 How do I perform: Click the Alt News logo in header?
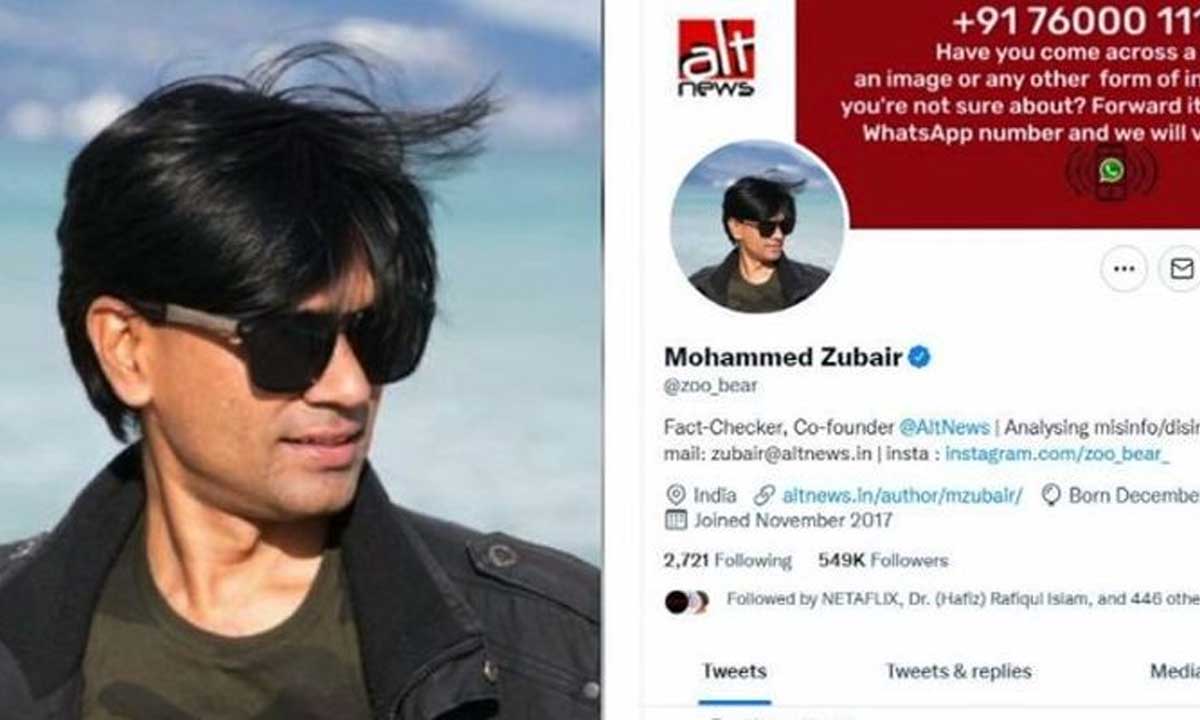coord(716,57)
